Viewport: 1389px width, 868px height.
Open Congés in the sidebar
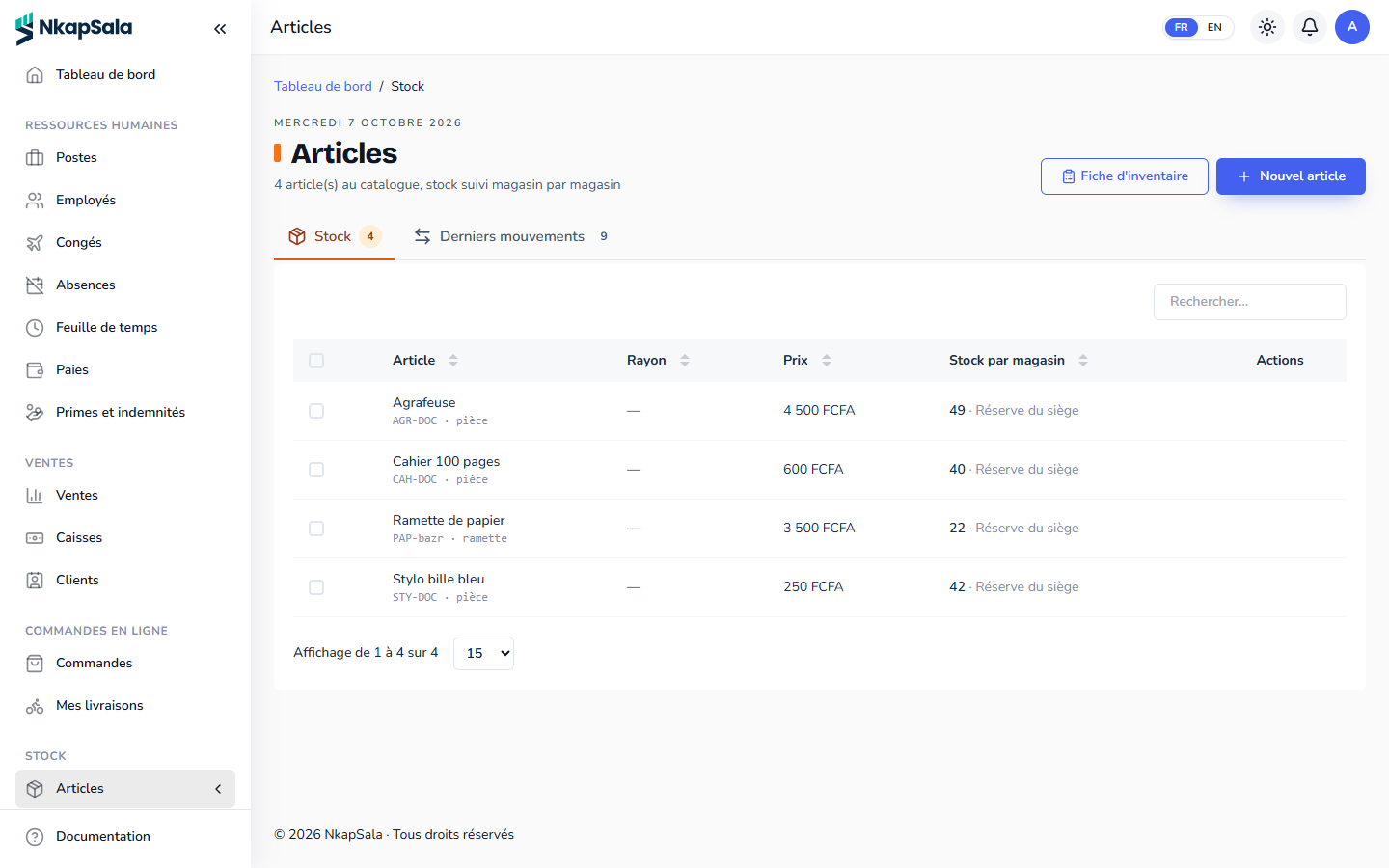(x=125, y=242)
